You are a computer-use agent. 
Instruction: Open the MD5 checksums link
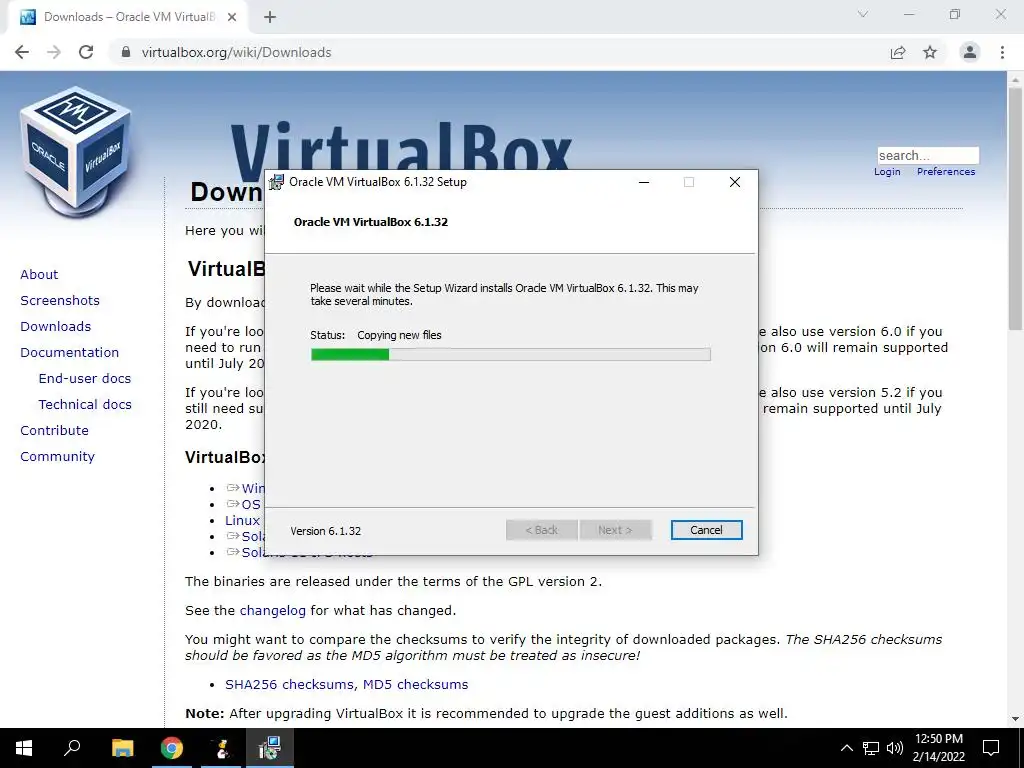[415, 684]
